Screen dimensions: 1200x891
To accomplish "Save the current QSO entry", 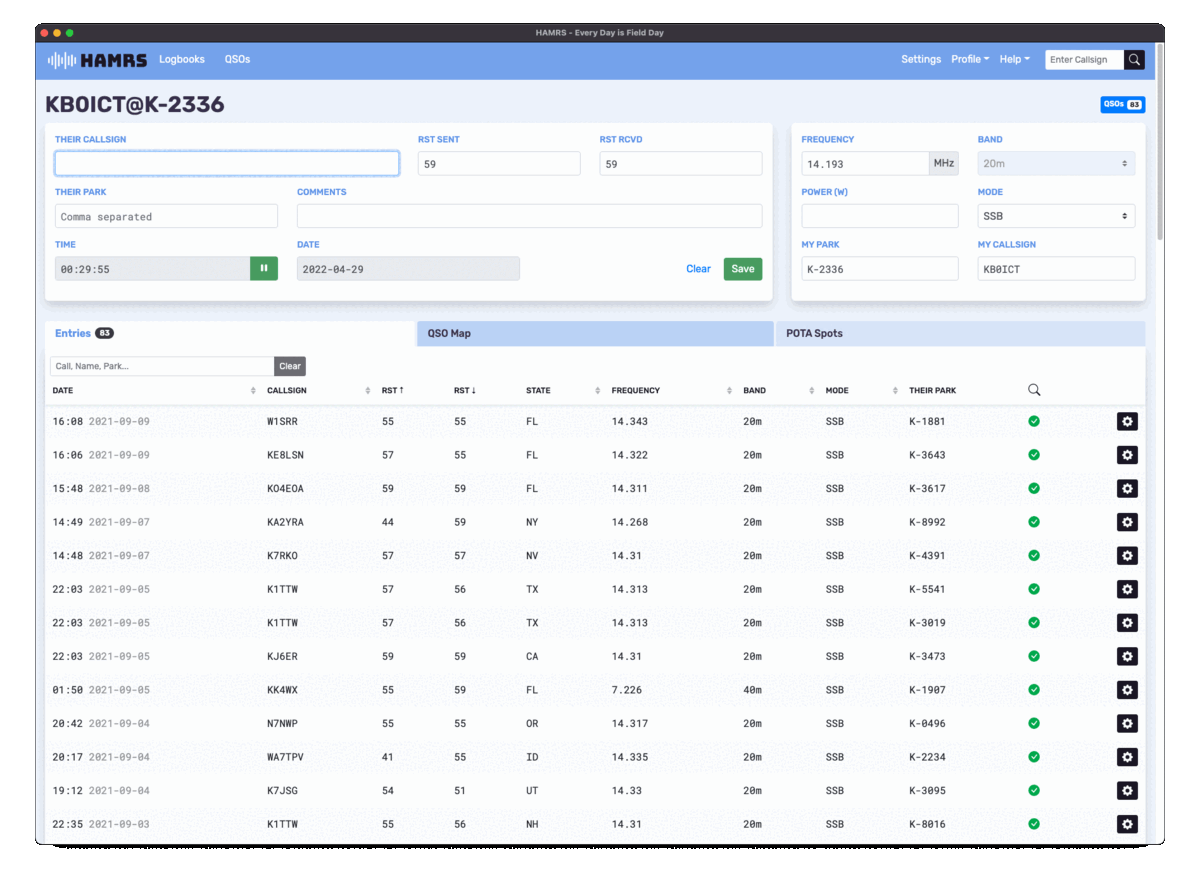I will pos(742,269).
